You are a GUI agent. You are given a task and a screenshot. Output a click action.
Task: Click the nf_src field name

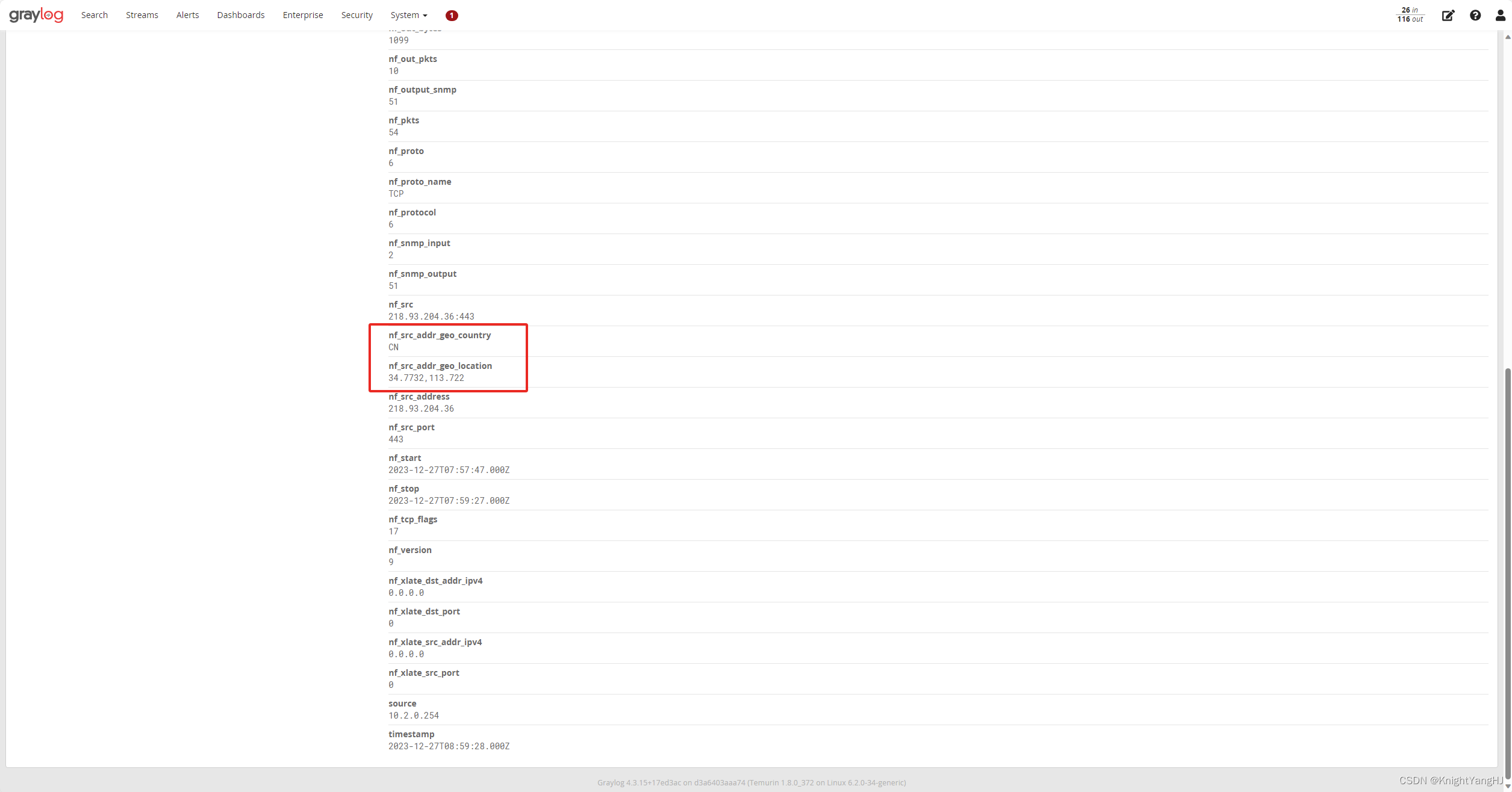pos(400,305)
